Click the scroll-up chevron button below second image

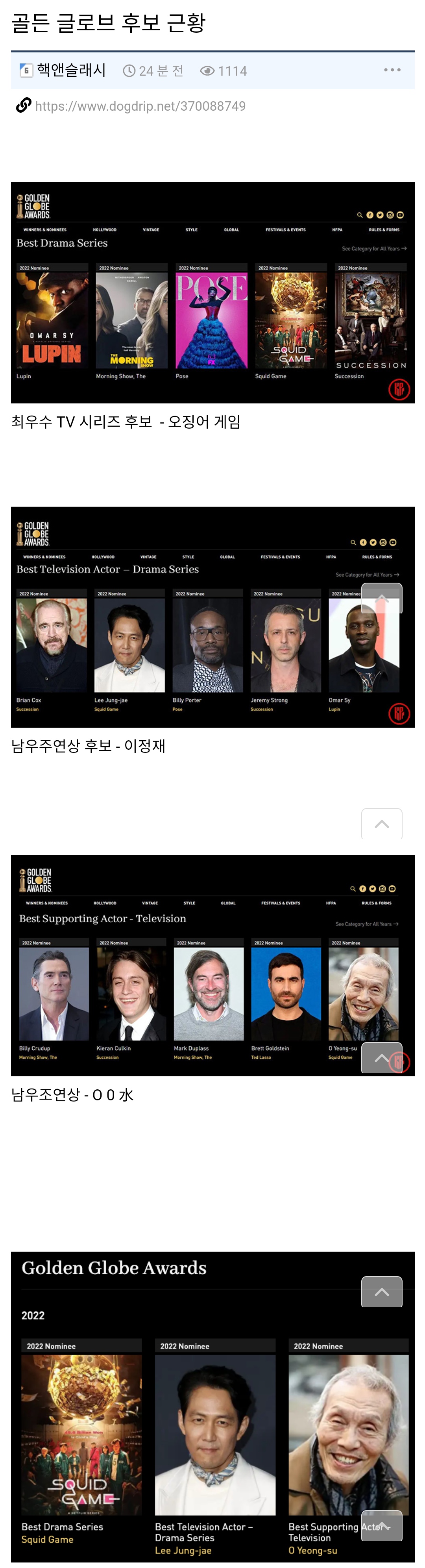click(x=382, y=823)
